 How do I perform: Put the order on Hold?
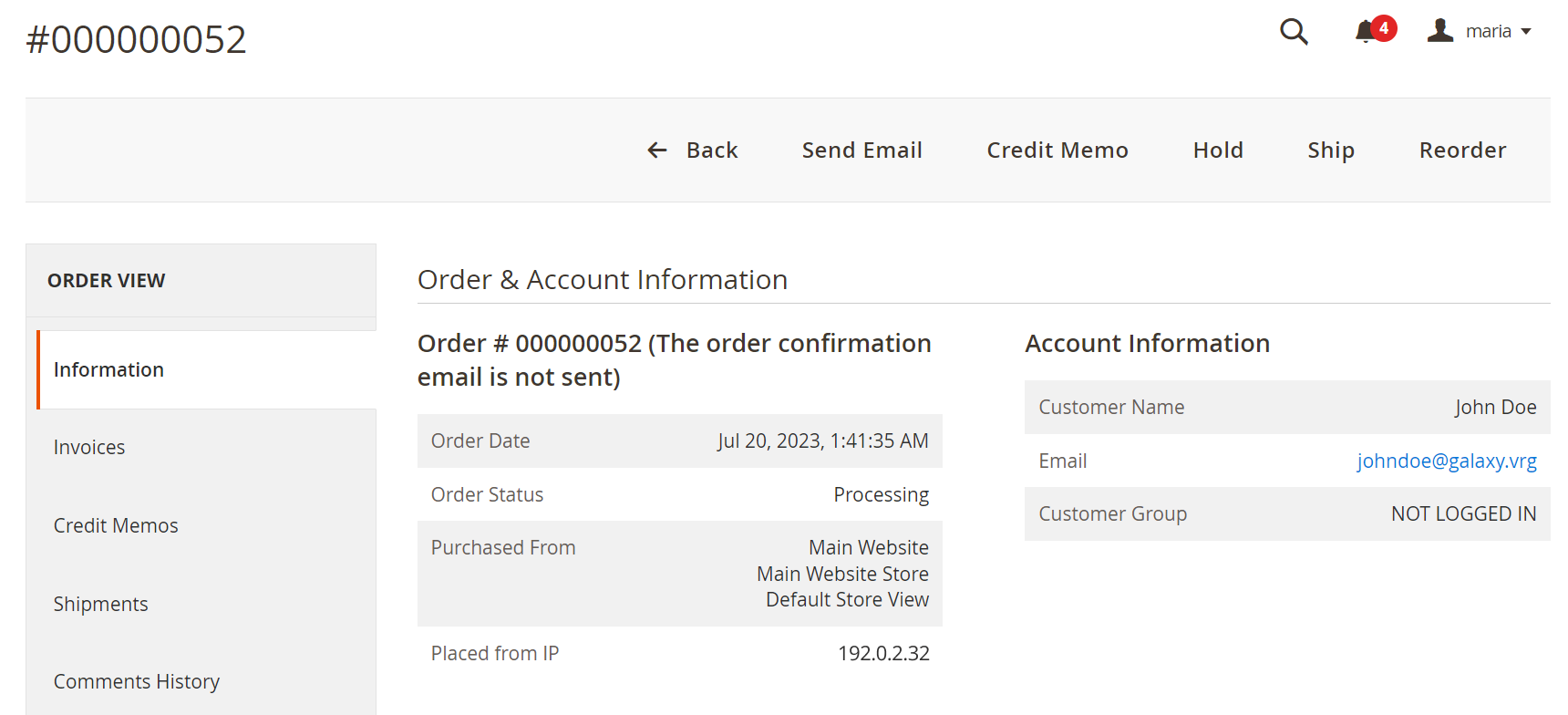(1218, 150)
